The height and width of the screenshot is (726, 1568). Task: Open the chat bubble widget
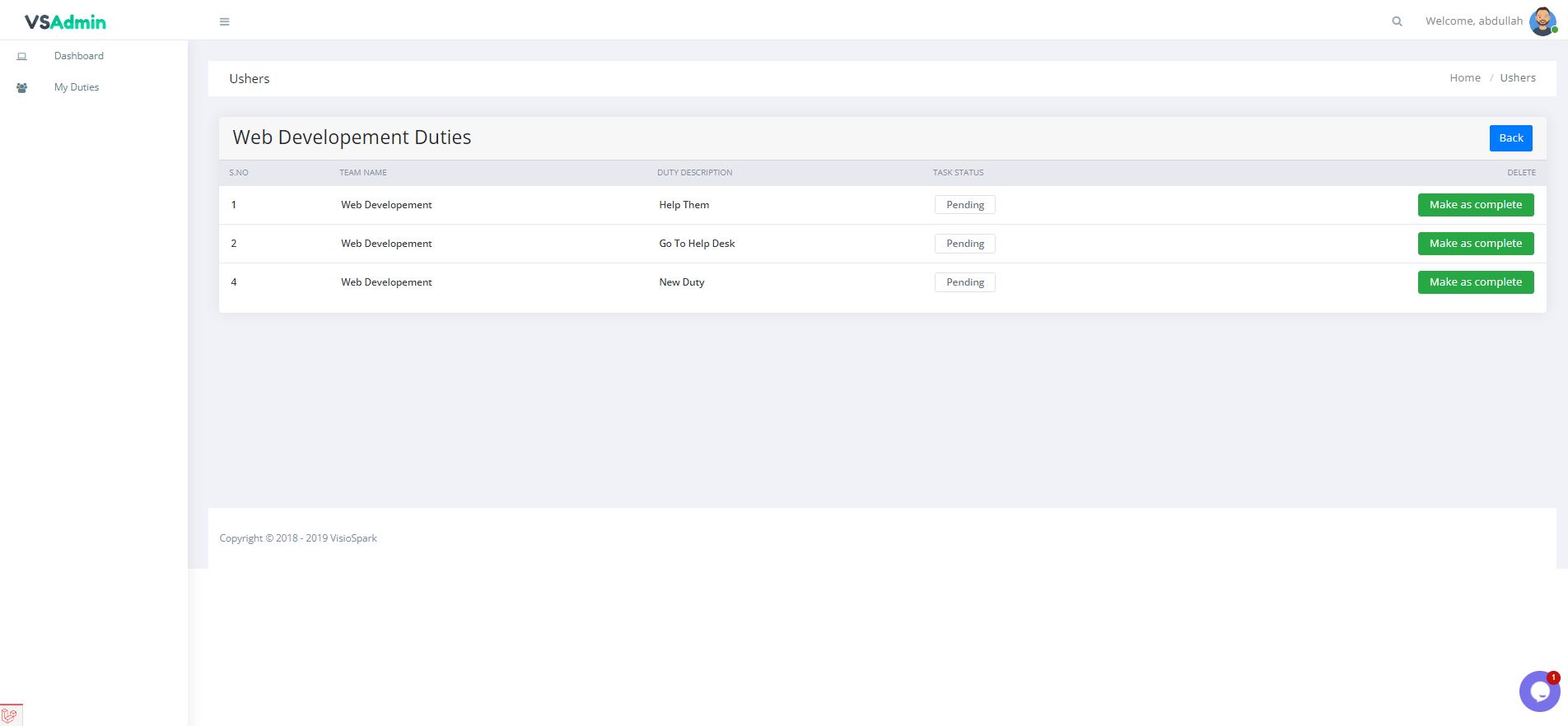(1538, 691)
